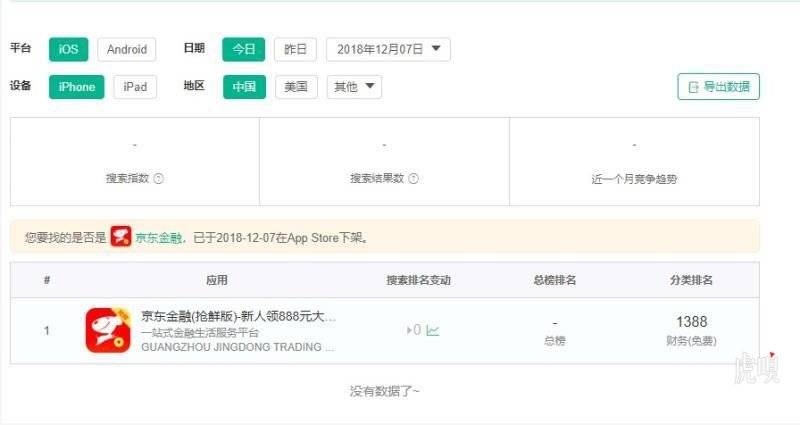
Task: Click the 近一个月竞争趋势 label
Action: click(x=634, y=179)
